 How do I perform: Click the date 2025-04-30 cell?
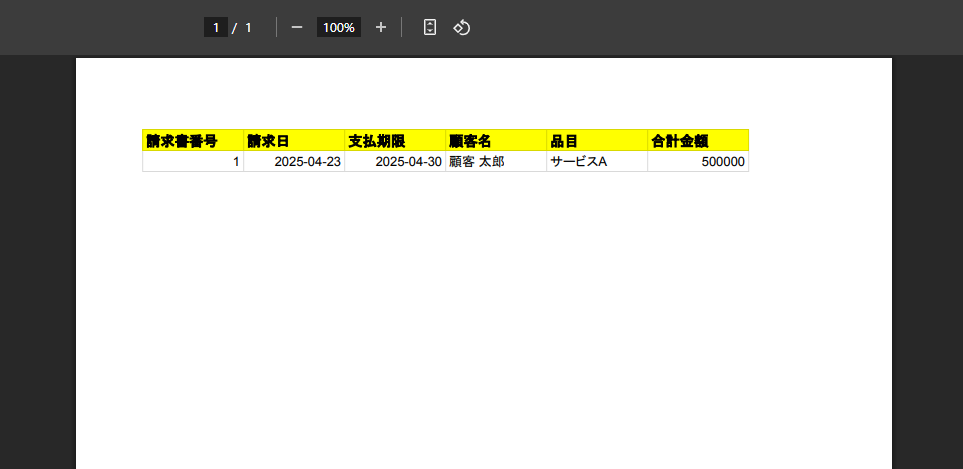395,161
